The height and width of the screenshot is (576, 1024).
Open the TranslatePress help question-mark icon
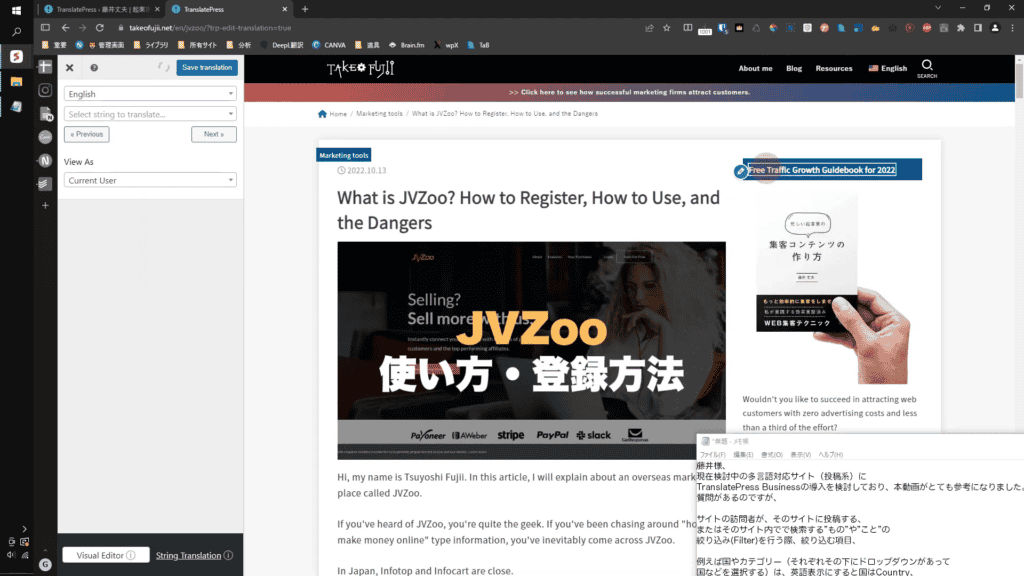coord(94,68)
